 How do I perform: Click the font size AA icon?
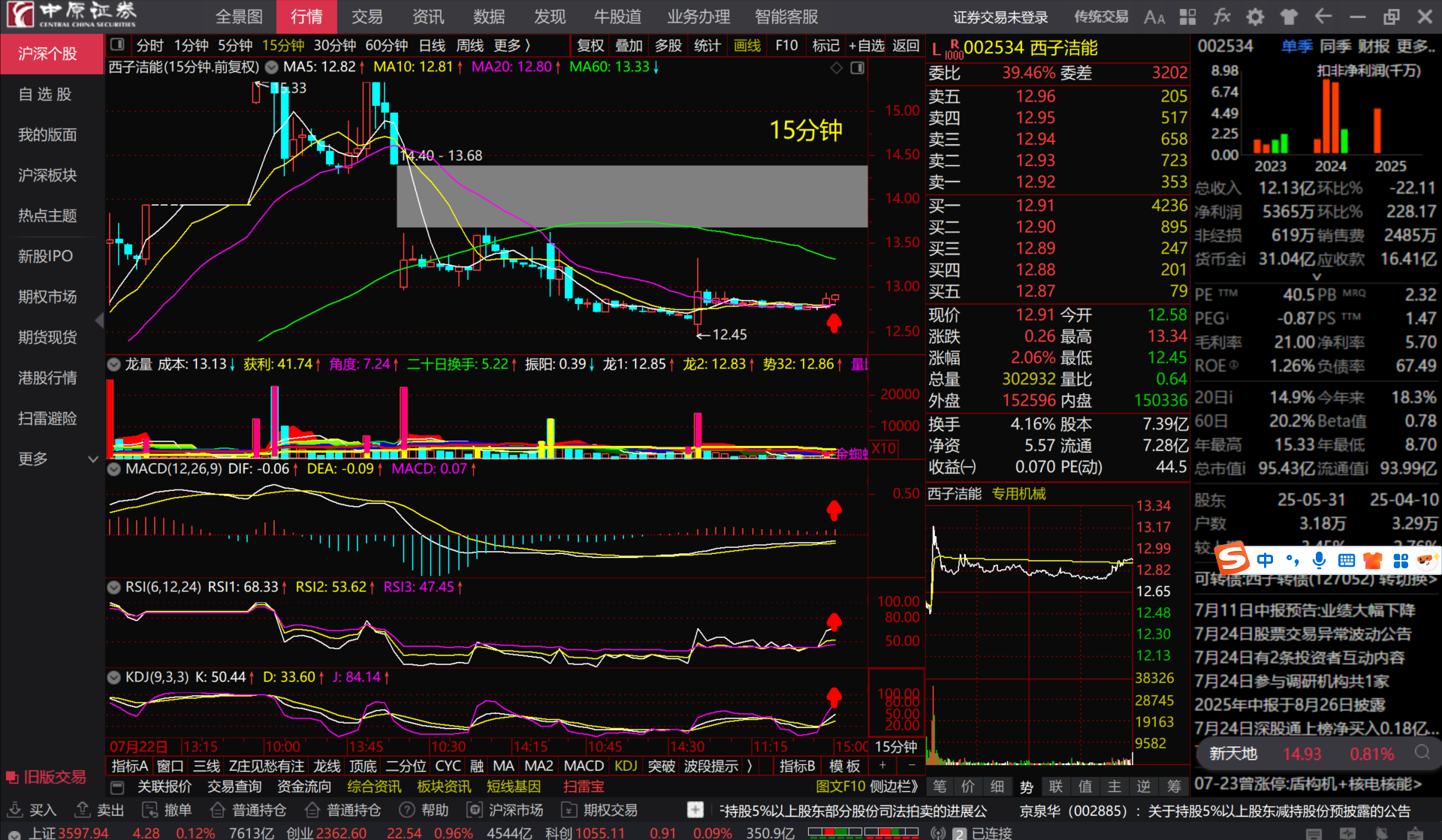(1154, 17)
